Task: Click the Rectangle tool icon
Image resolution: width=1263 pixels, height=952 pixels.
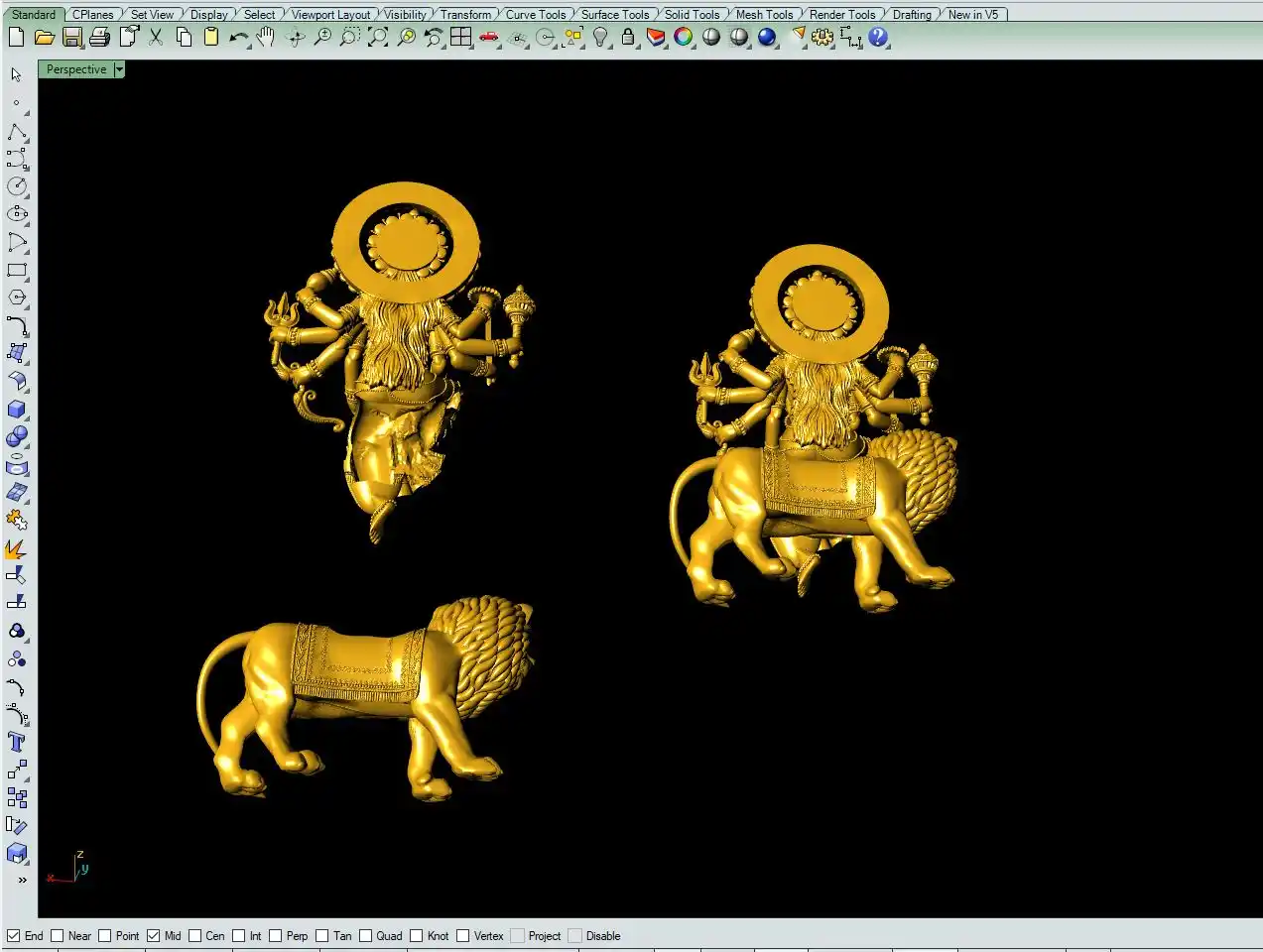Action: pyautogui.click(x=17, y=270)
